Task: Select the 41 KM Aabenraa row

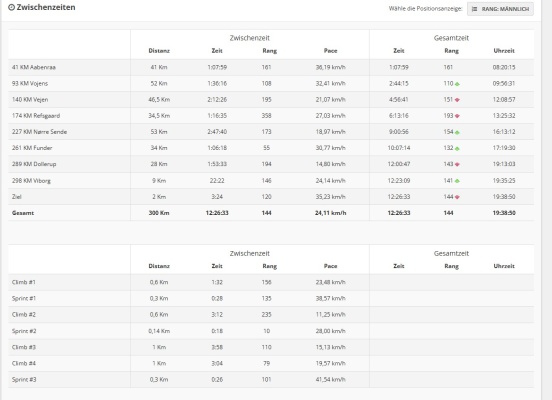Action: 271,67
